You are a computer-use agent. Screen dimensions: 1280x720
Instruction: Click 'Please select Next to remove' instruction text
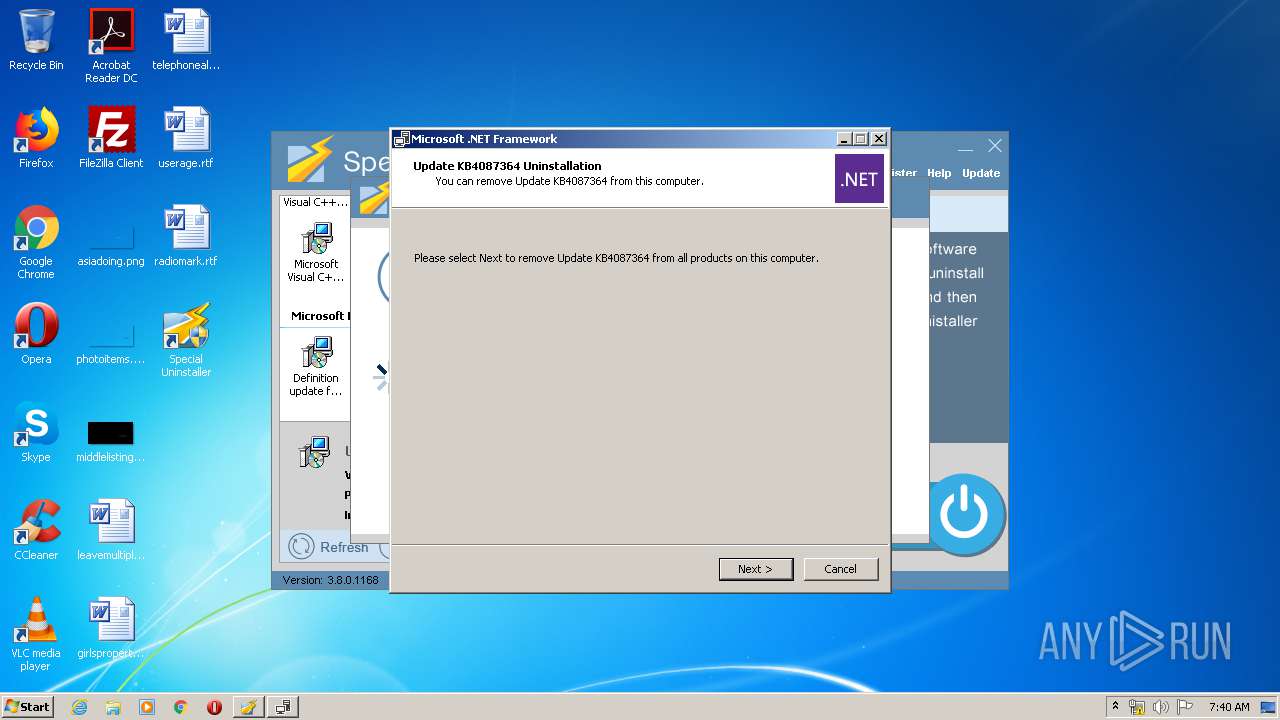tap(616, 258)
